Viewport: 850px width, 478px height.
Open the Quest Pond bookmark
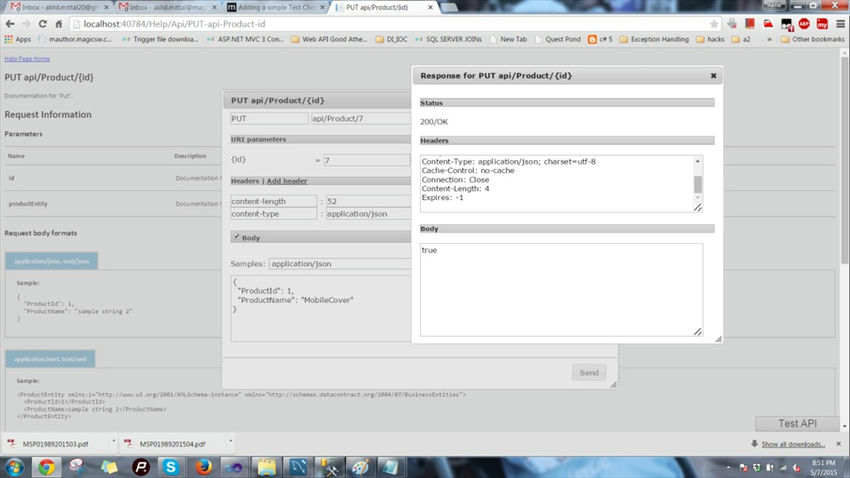[x=558, y=39]
